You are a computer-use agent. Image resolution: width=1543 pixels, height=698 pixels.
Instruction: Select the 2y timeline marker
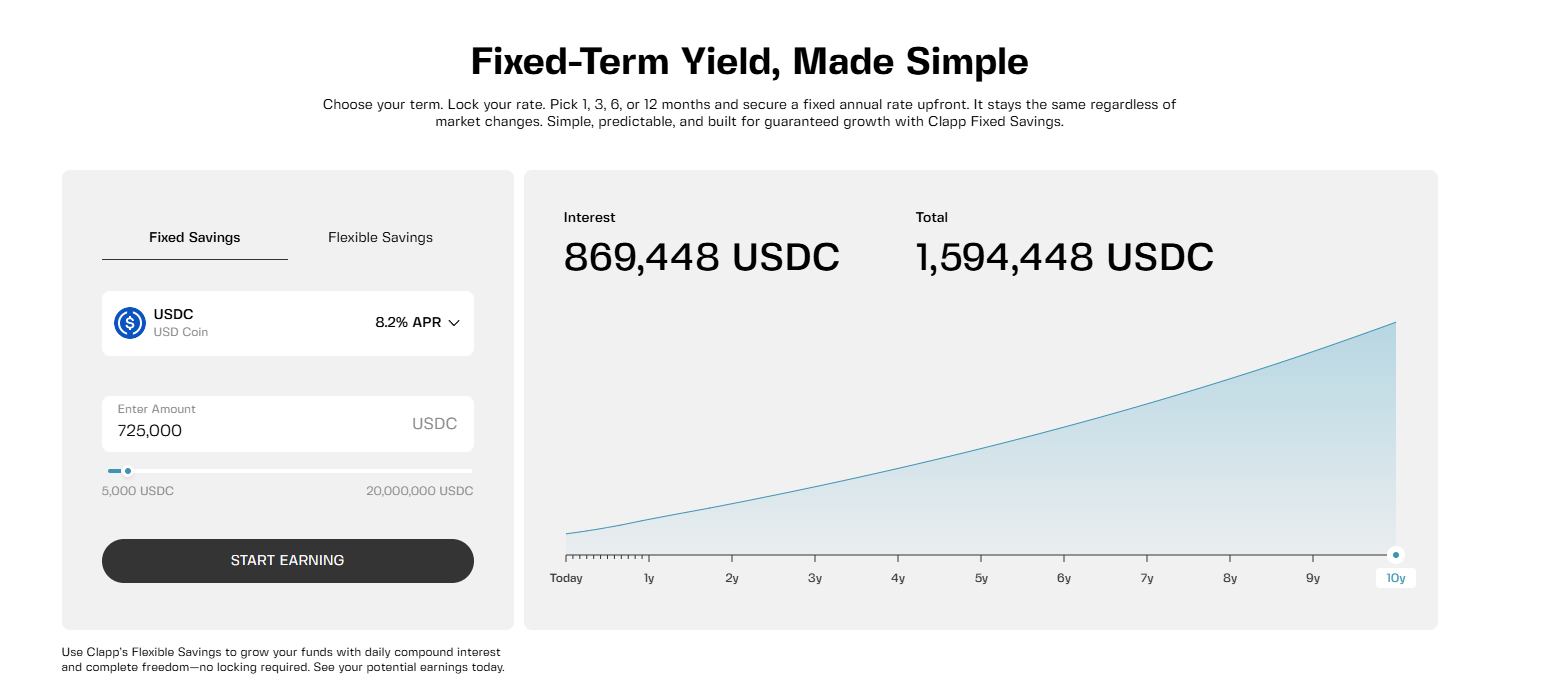click(732, 578)
